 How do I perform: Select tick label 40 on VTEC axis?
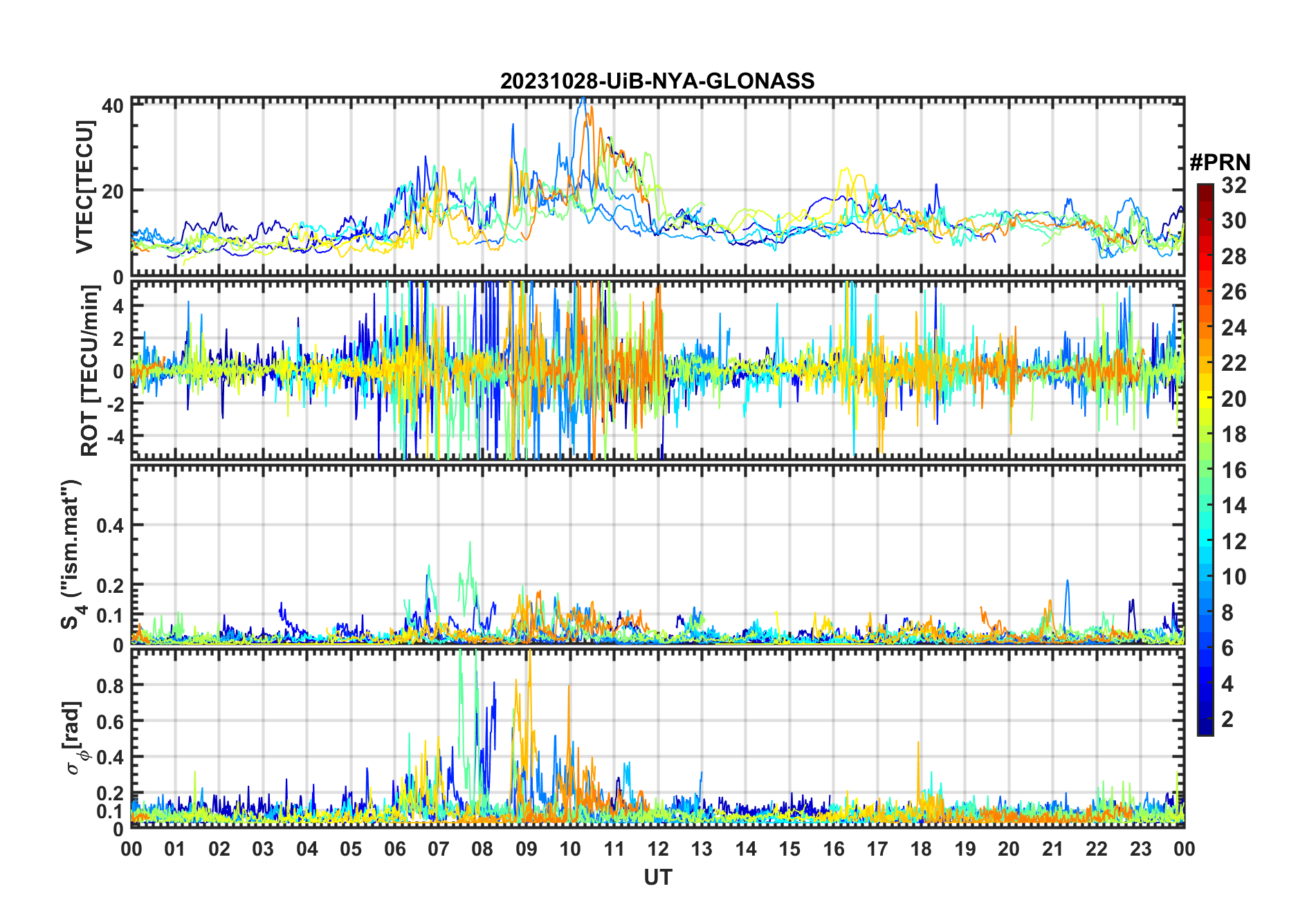click(x=113, y=106)
